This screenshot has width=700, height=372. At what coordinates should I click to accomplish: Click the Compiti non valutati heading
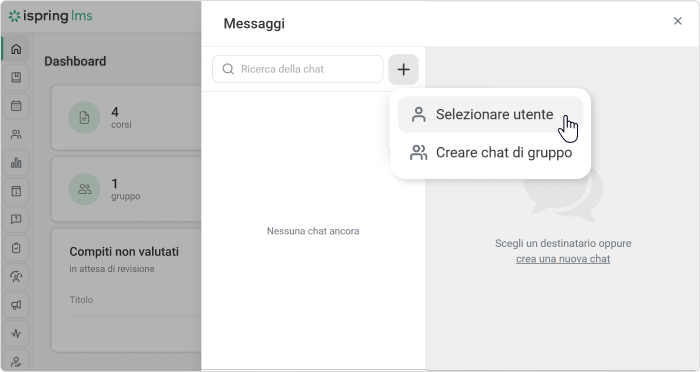pyautogui.click(x=124, y=252)
